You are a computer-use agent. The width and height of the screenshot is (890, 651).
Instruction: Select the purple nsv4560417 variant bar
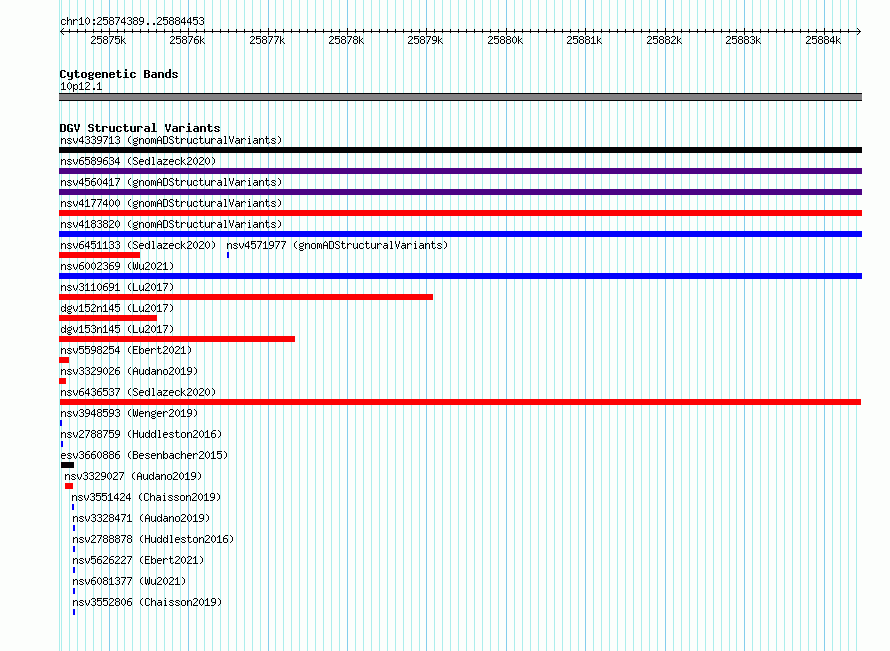pos(460,192)
